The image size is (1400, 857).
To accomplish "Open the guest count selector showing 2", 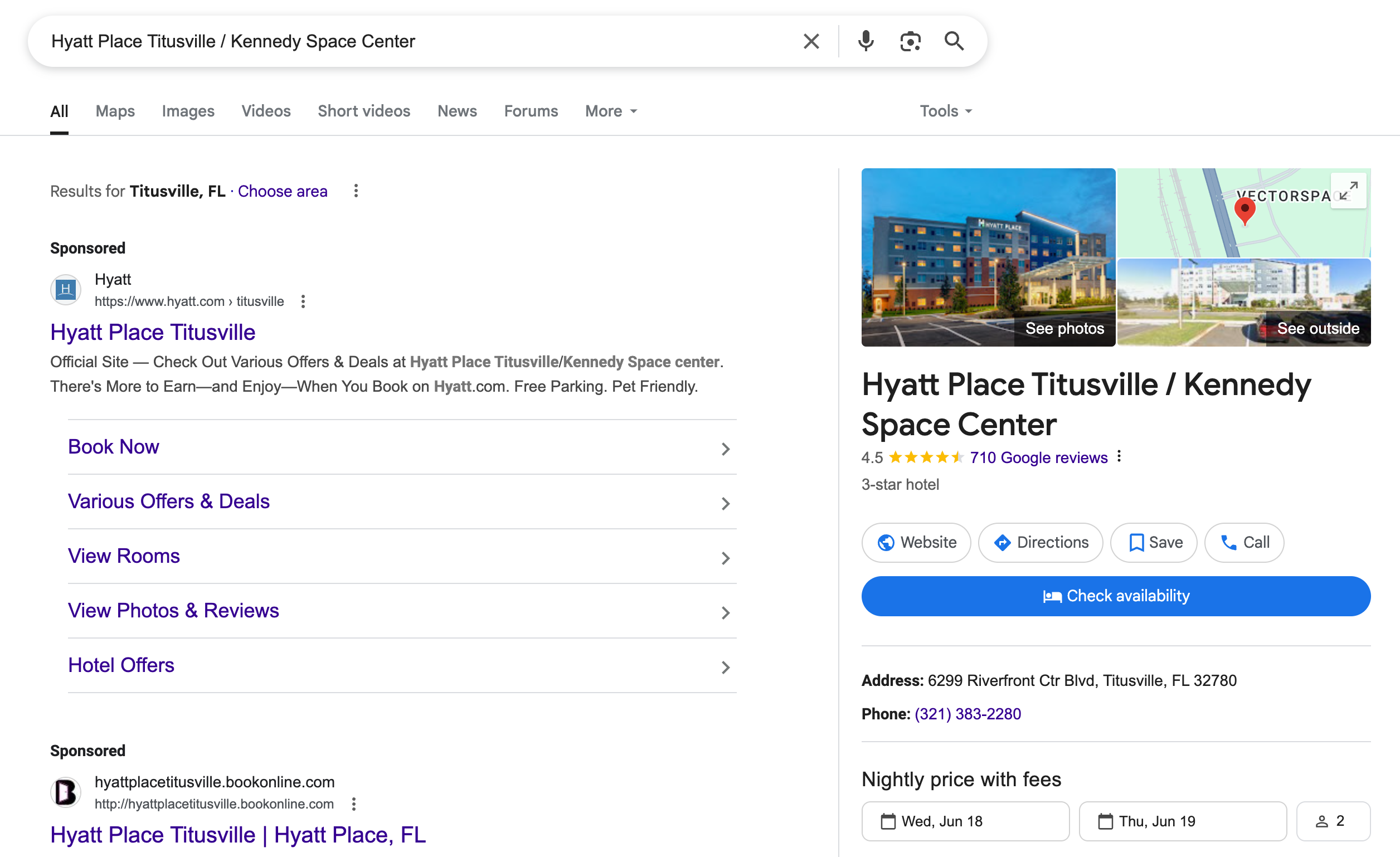I will (1333, 821).
